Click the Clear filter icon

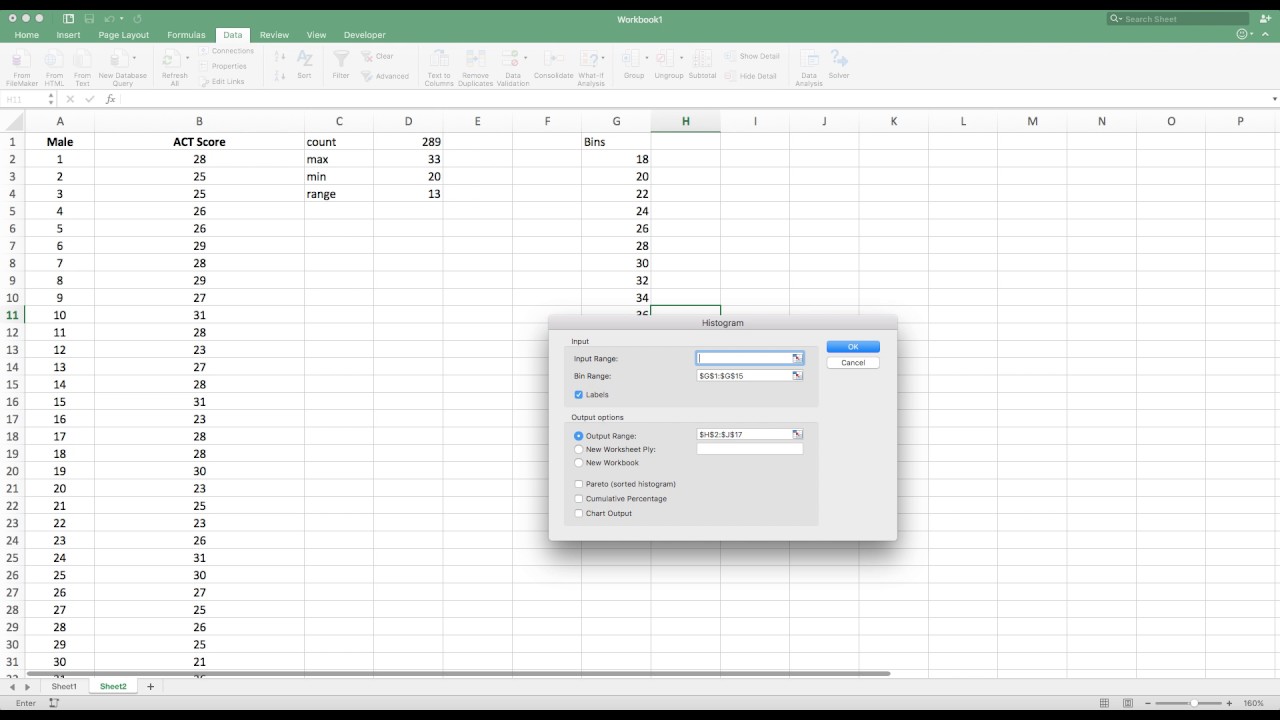click(367, 57)
